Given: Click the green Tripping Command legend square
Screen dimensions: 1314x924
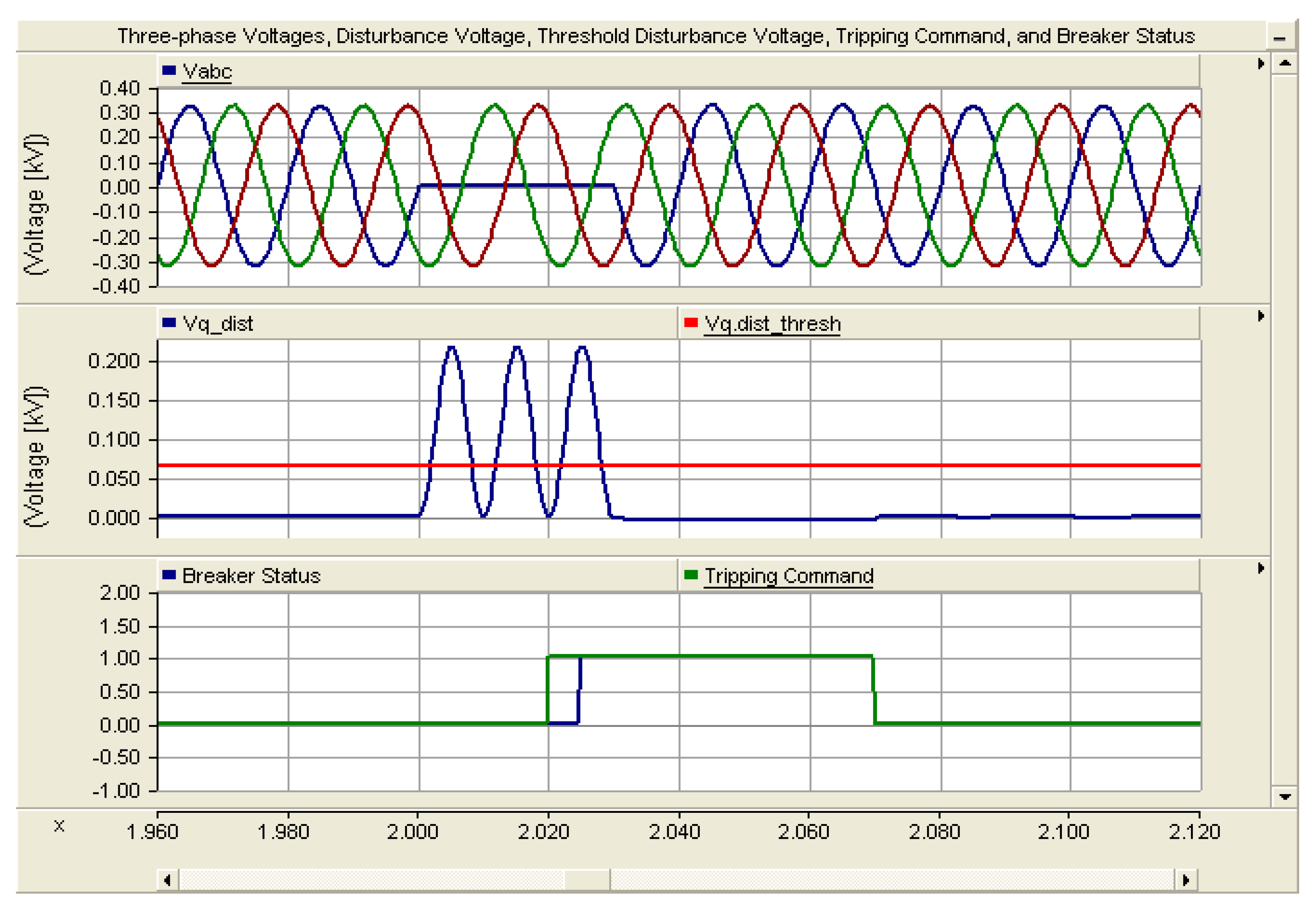Looking at the screenshot, I should [691, 574].
